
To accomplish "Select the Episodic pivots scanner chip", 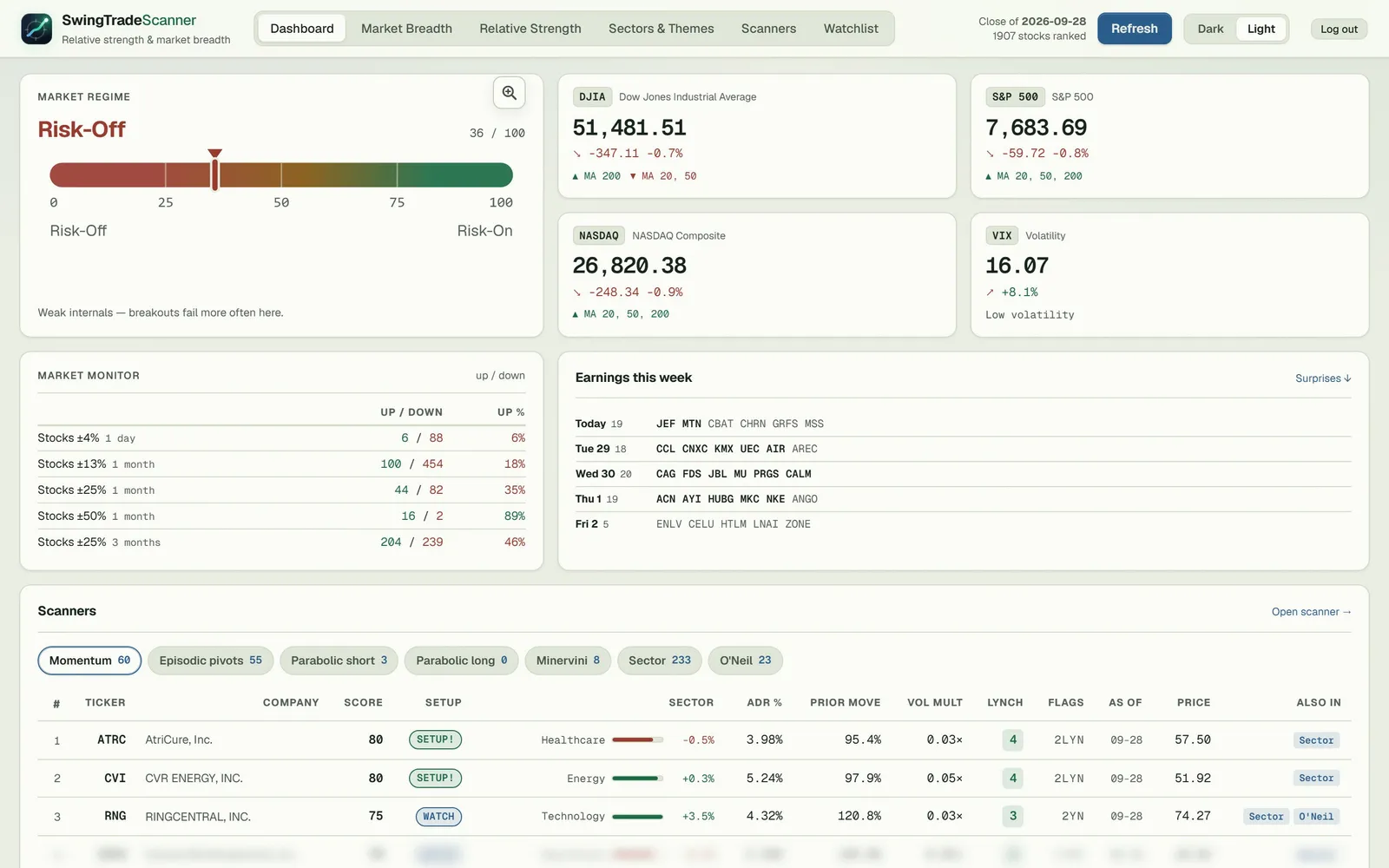I will pos(211,661).
